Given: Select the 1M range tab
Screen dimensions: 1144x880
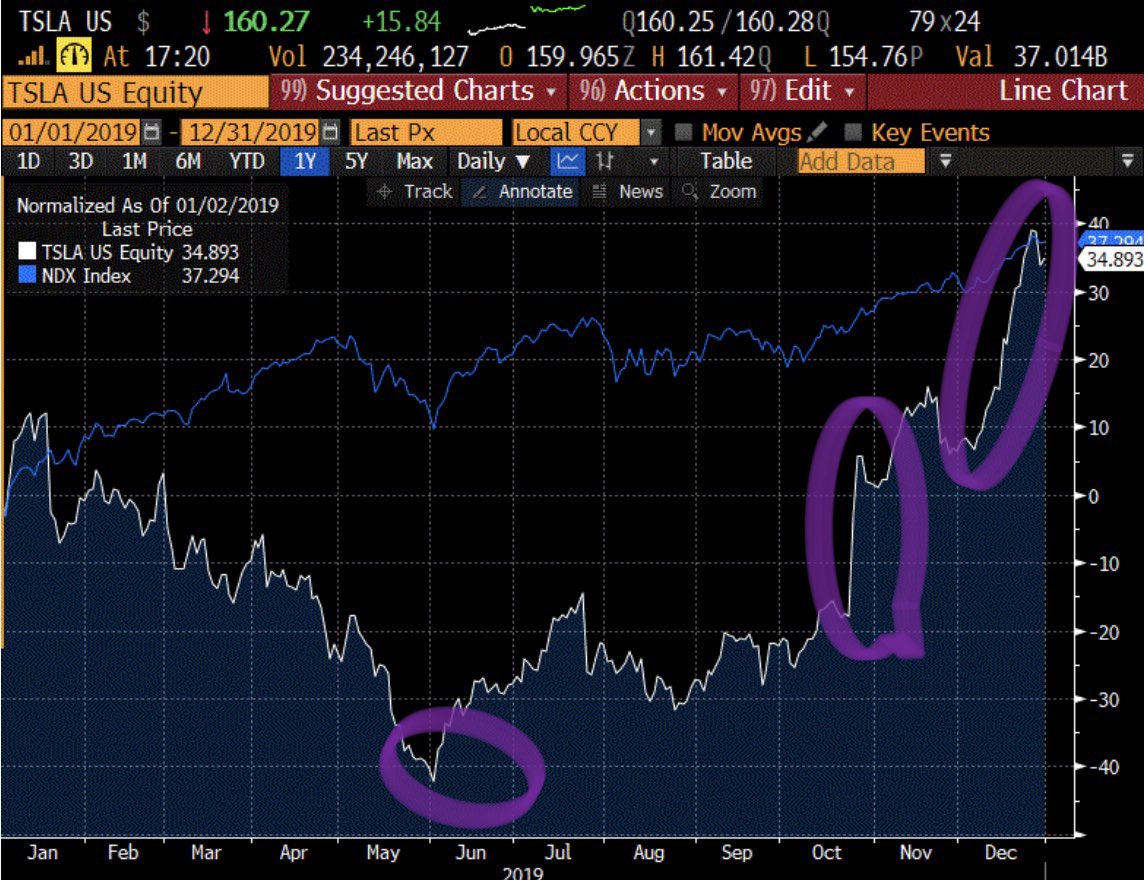Looking at the screenshot, I should coord(134,161).
